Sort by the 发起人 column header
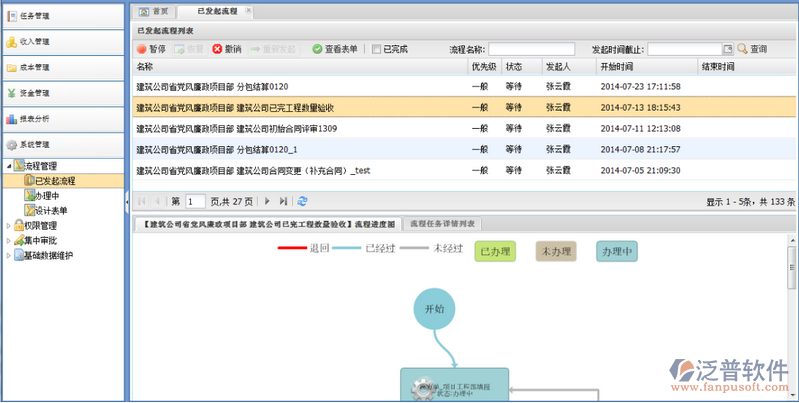Screen dimensions: 799x403 pyautogui.click(x=569, y=67)
